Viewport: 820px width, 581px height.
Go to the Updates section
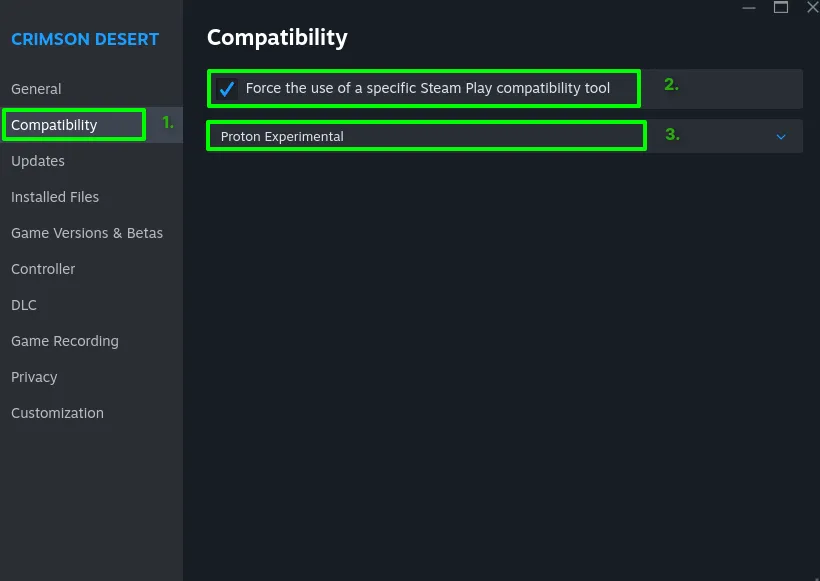click(38, 161)
